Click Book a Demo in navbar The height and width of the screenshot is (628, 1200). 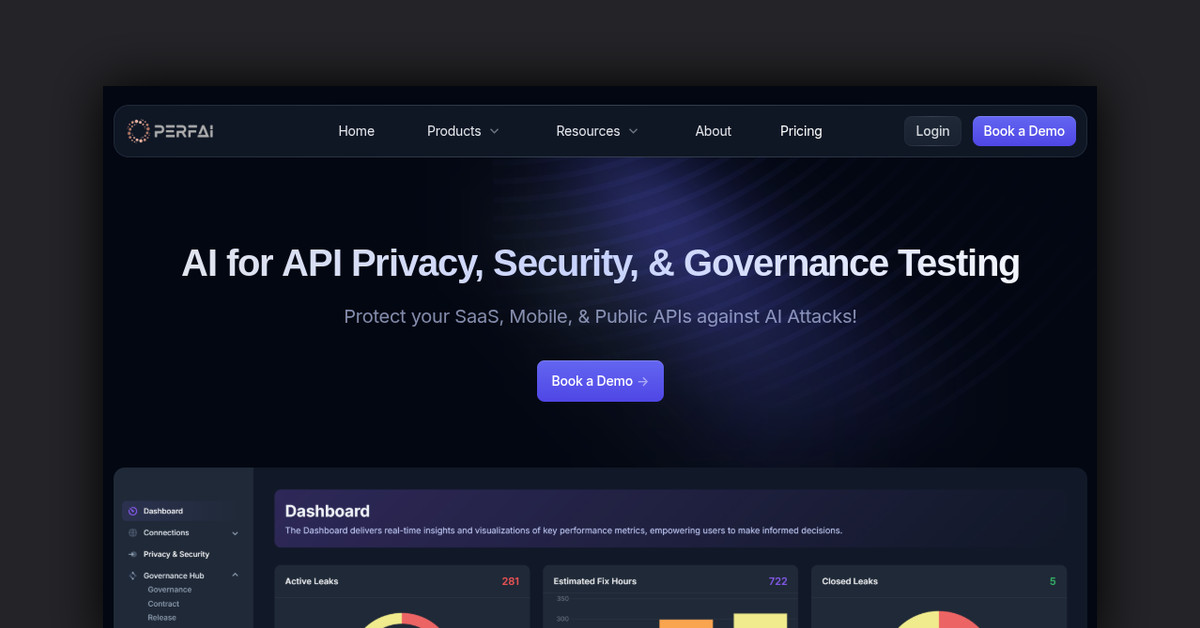[x=1024, y=131]
